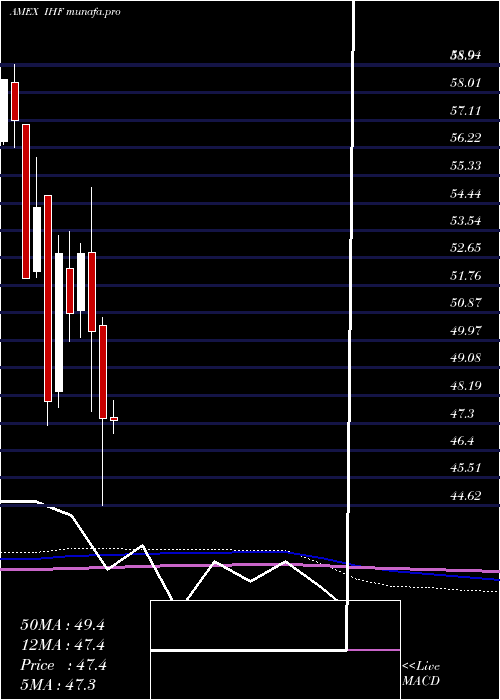Click the AMEX IHF munafa.pro title text

point(65,12)
